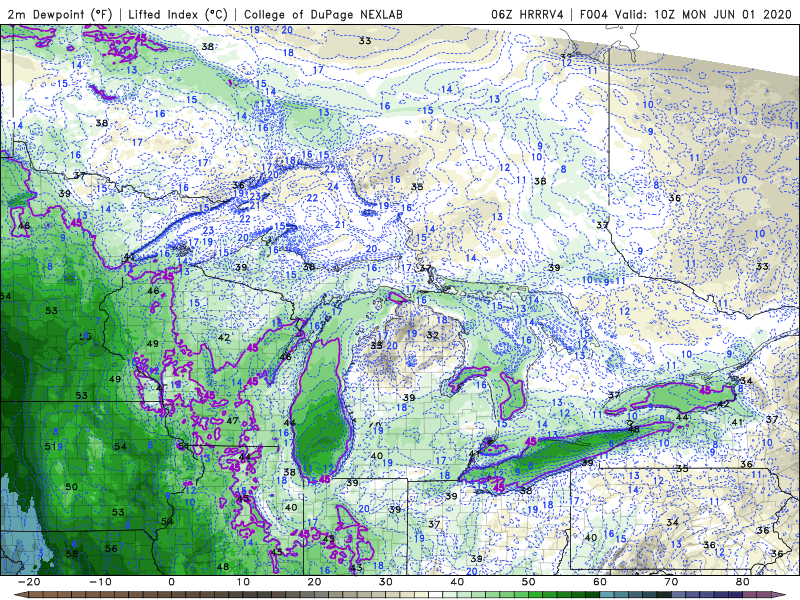The height and width of the screenshot is (600, 800).
Task: Click the 70 tick label on color scale
Action: tap(671, 582)
